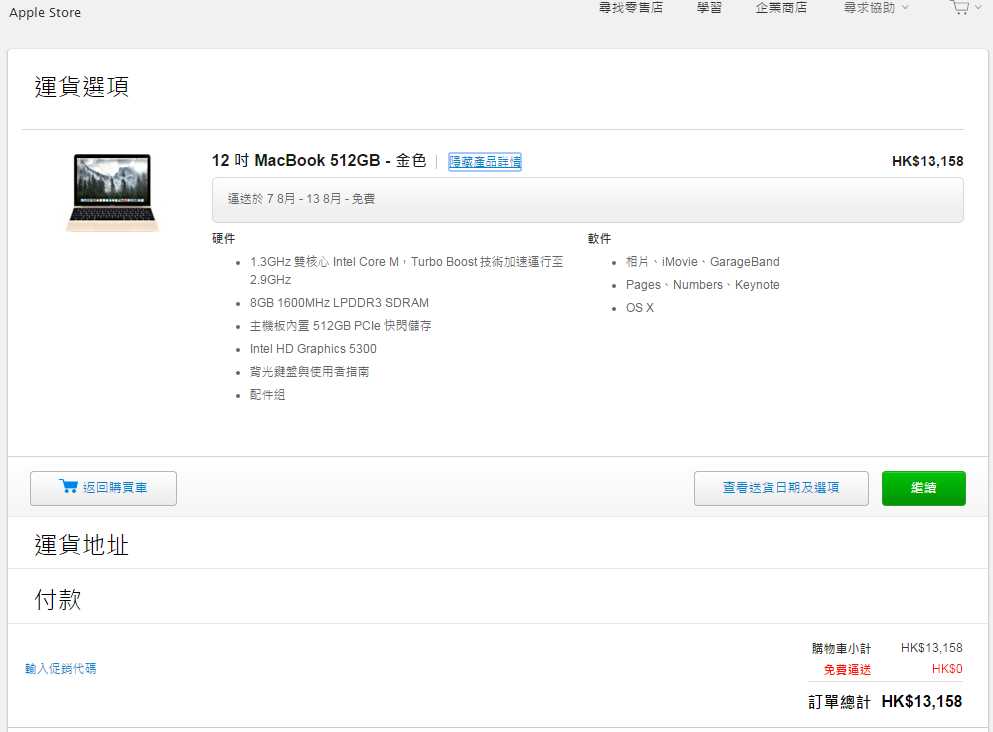The width and height of the screenshot is (993, 732).
Task: Open 尋找零售店 menu item
Action: [631, 8]
